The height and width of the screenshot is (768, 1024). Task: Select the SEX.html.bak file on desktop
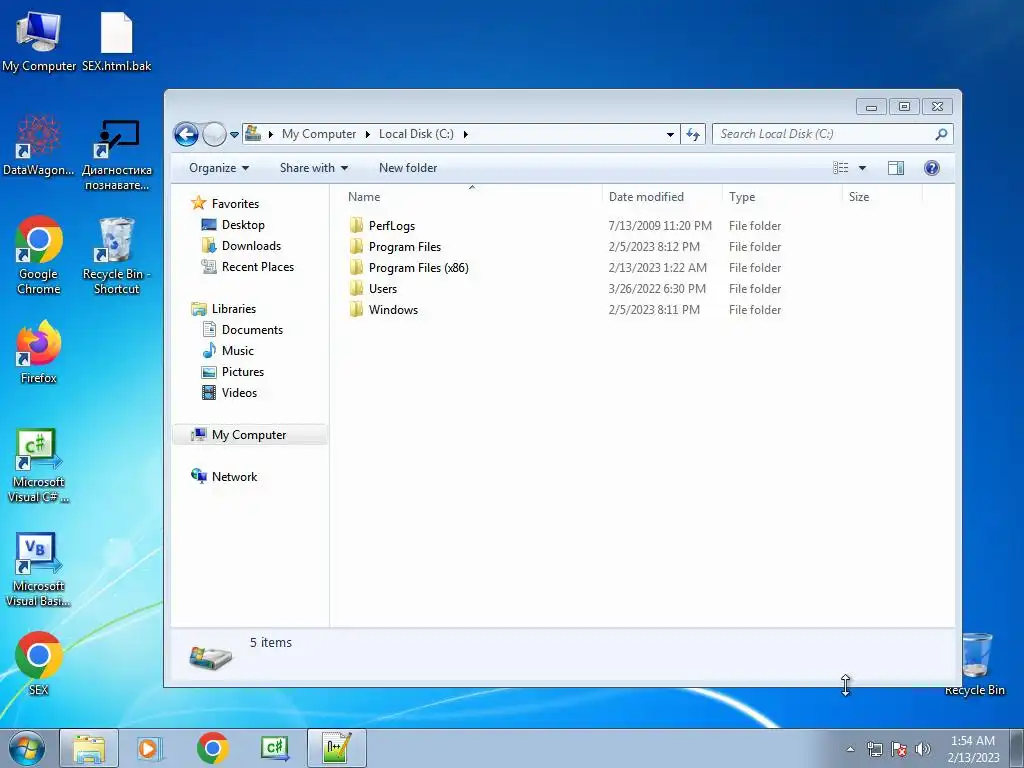(116, 41)
